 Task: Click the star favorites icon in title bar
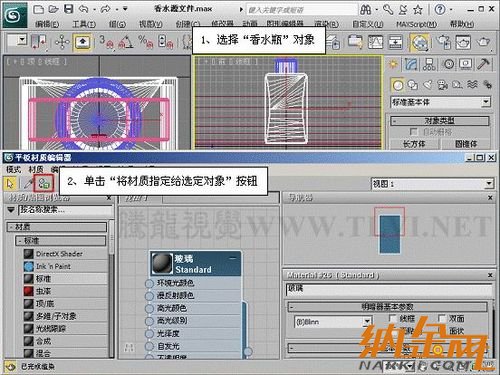click(x=418, y=10)
